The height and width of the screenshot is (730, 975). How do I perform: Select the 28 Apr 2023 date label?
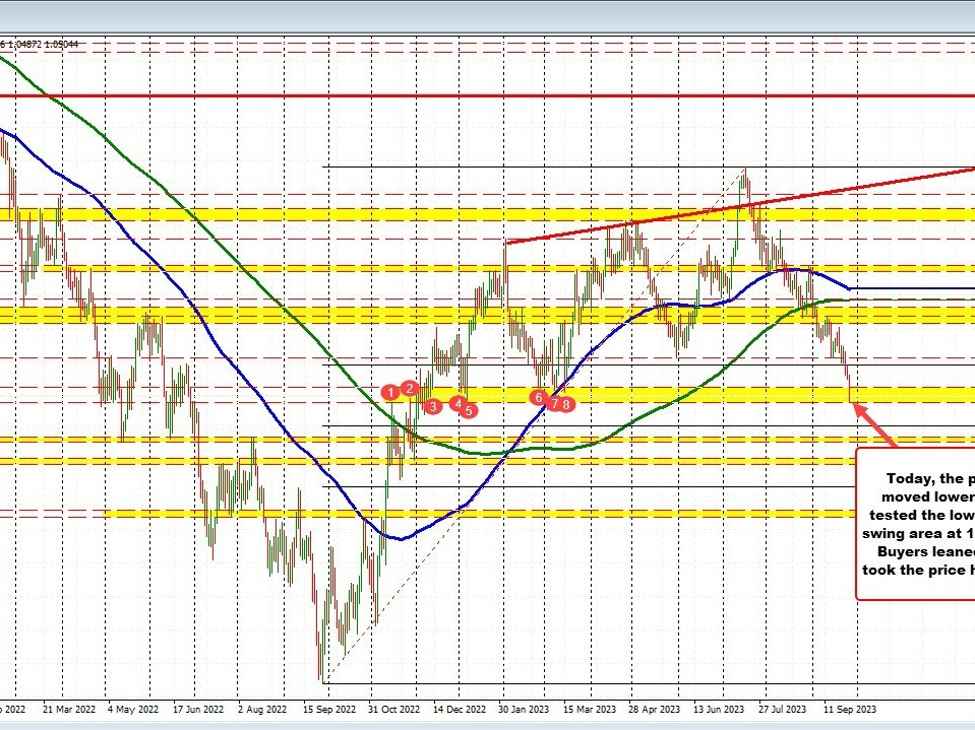tap(651, 709)
